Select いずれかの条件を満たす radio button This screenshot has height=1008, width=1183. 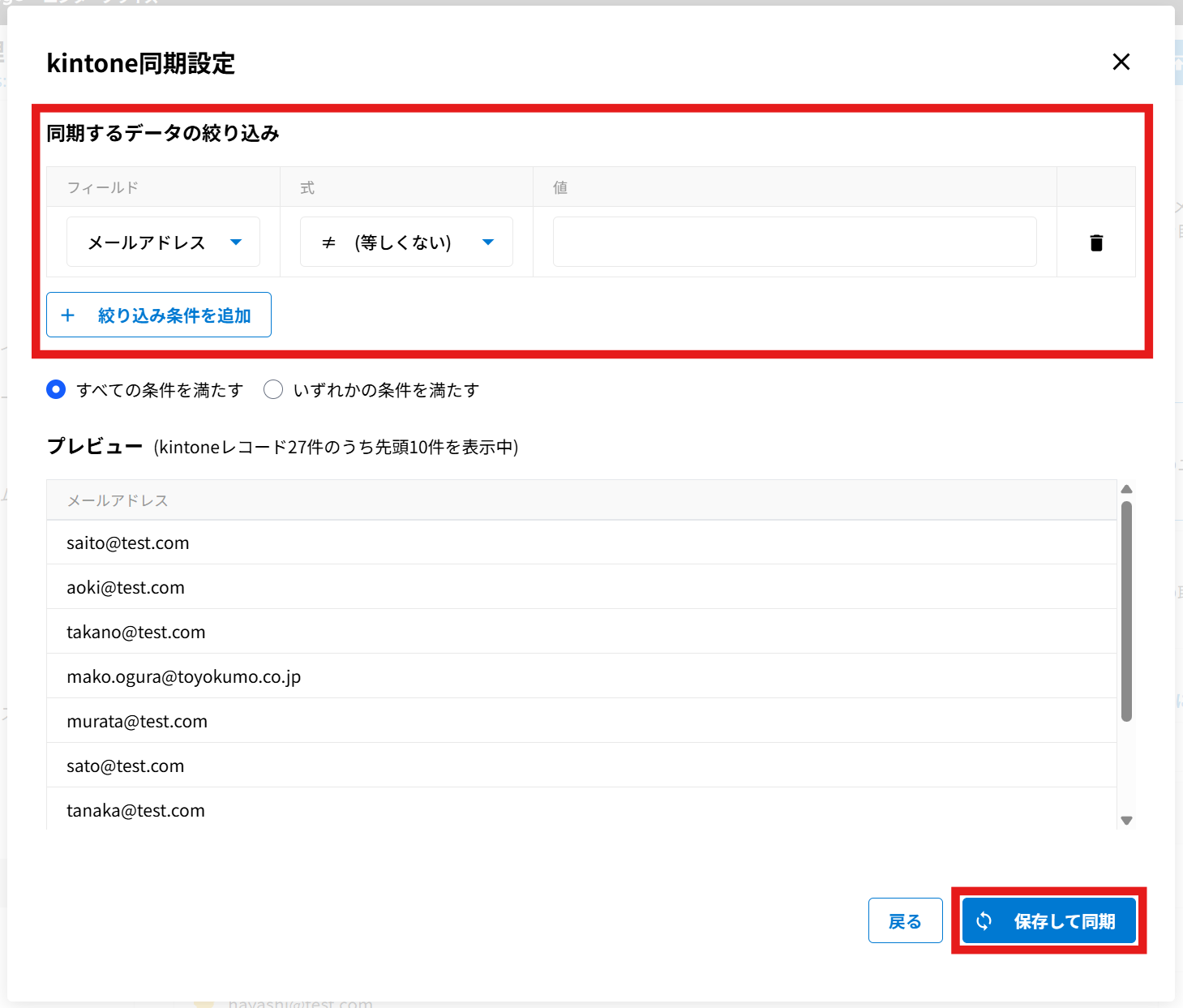273,390
